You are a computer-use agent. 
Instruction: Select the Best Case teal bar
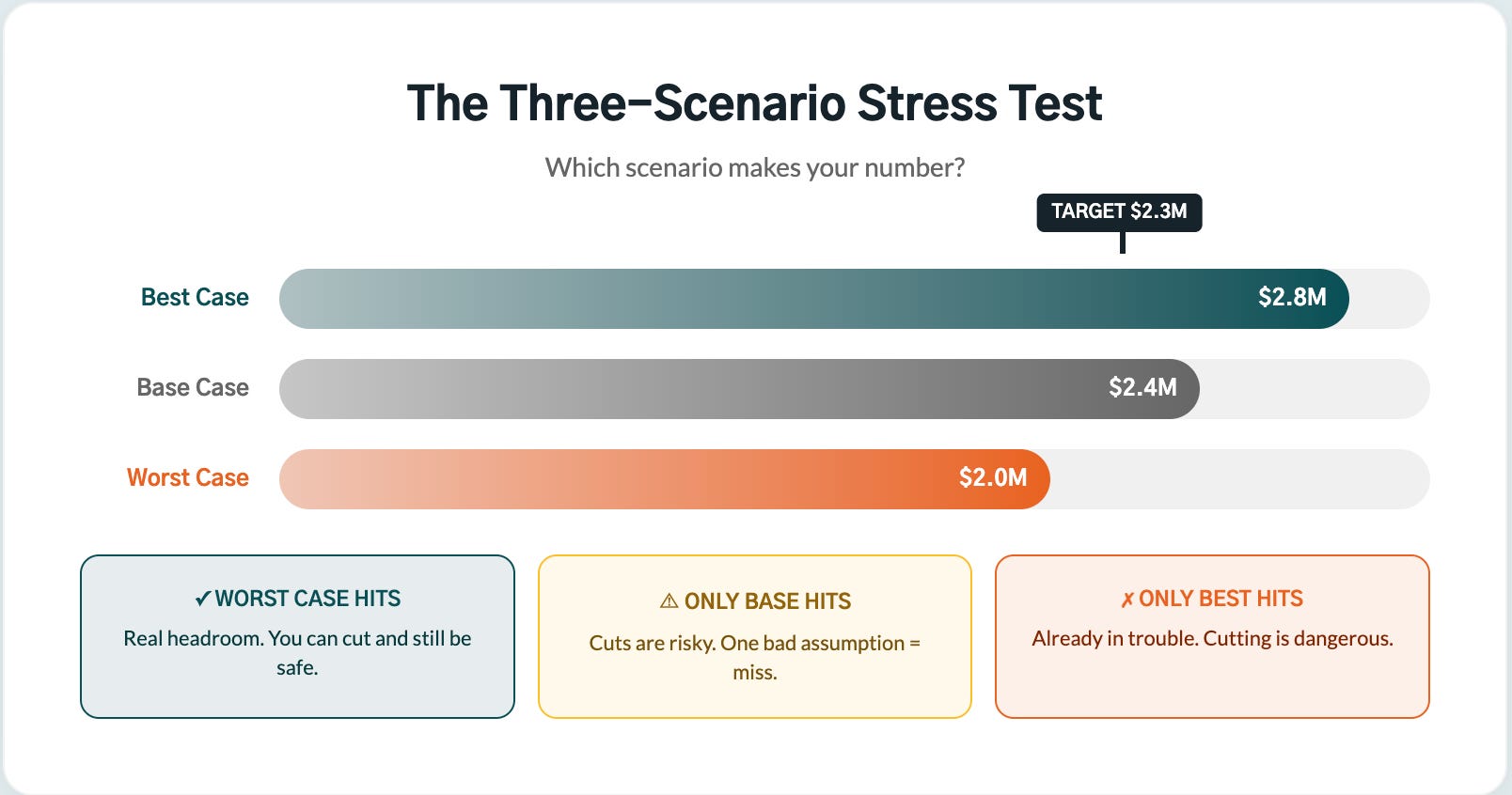pyautogui.click(x=814, y=299)
